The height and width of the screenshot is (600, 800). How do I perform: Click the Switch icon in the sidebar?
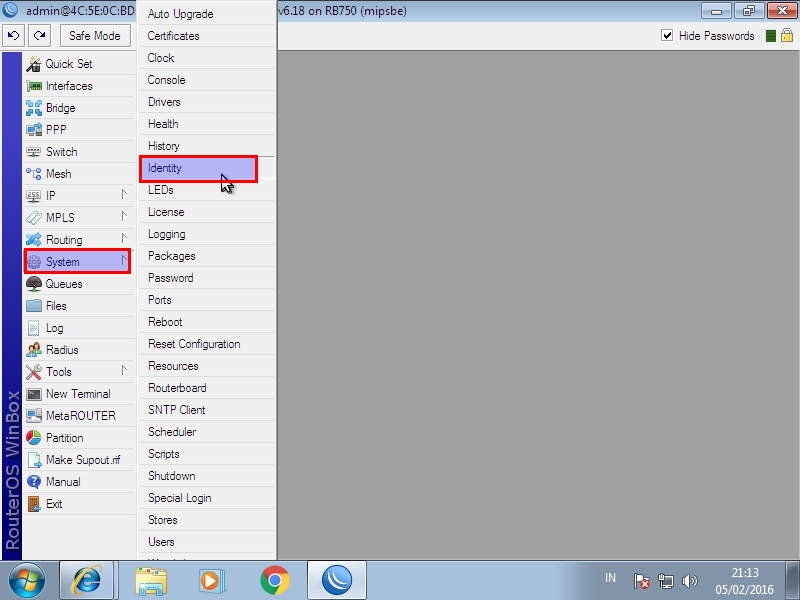click(34, 152)
